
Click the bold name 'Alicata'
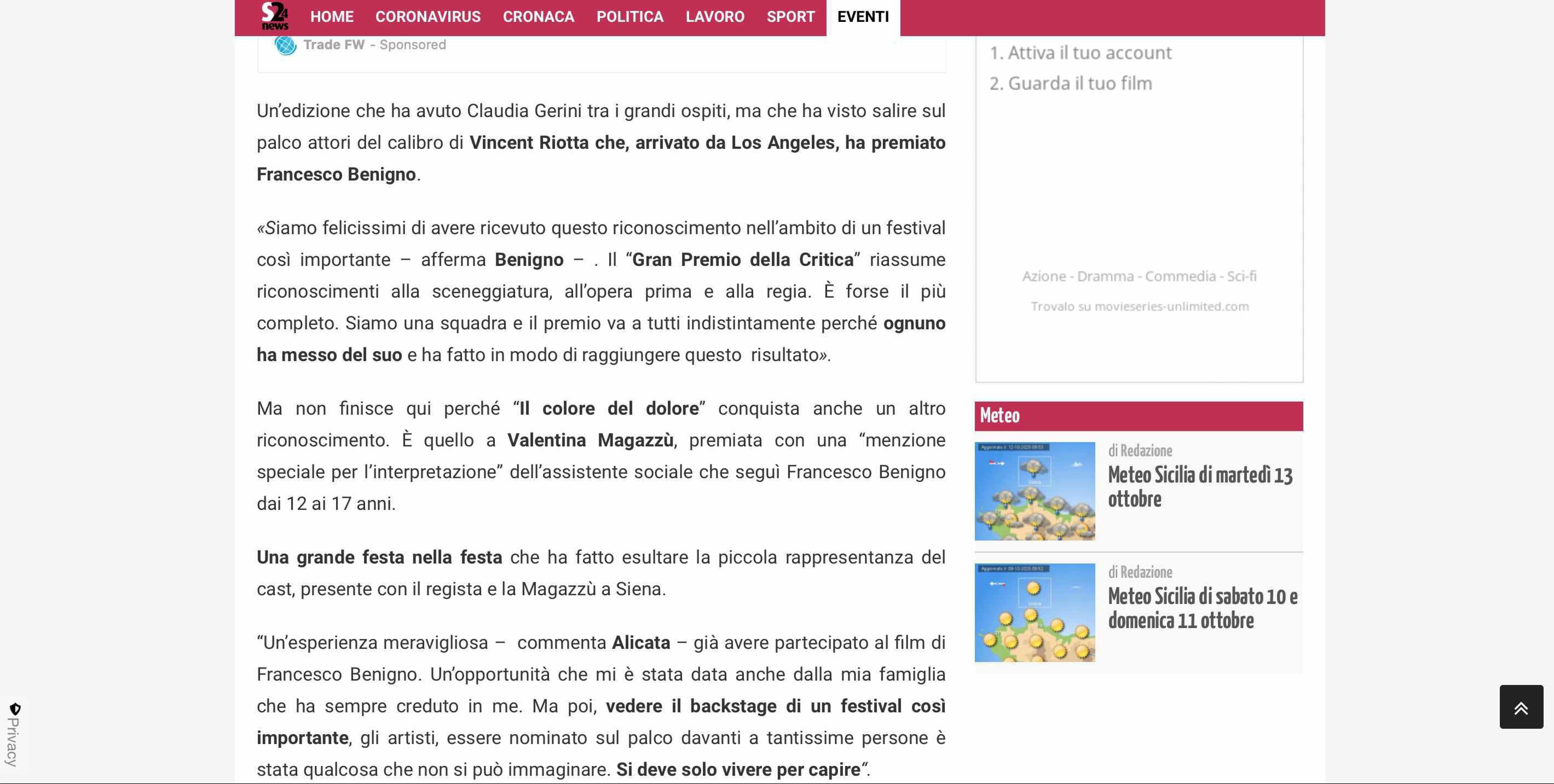641,643
